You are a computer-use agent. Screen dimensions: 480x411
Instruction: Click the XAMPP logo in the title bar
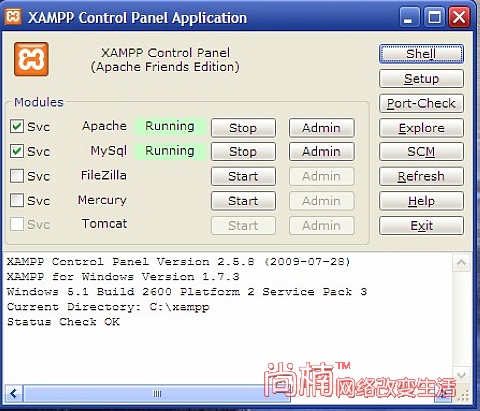[13, 16]
